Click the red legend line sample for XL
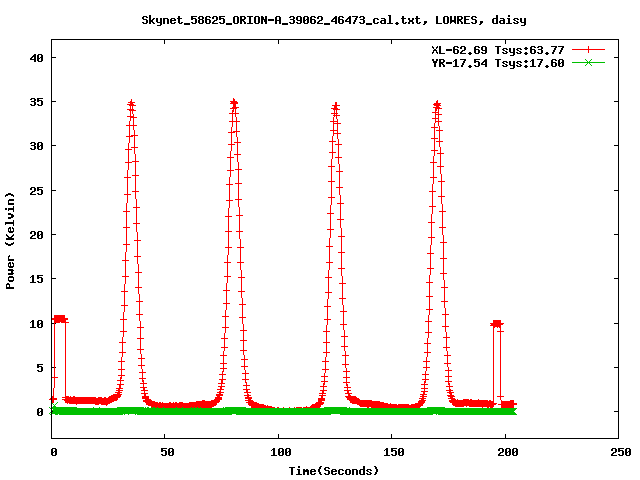The image size is (640, 480). pyautogui.click(x=588, y=50)
